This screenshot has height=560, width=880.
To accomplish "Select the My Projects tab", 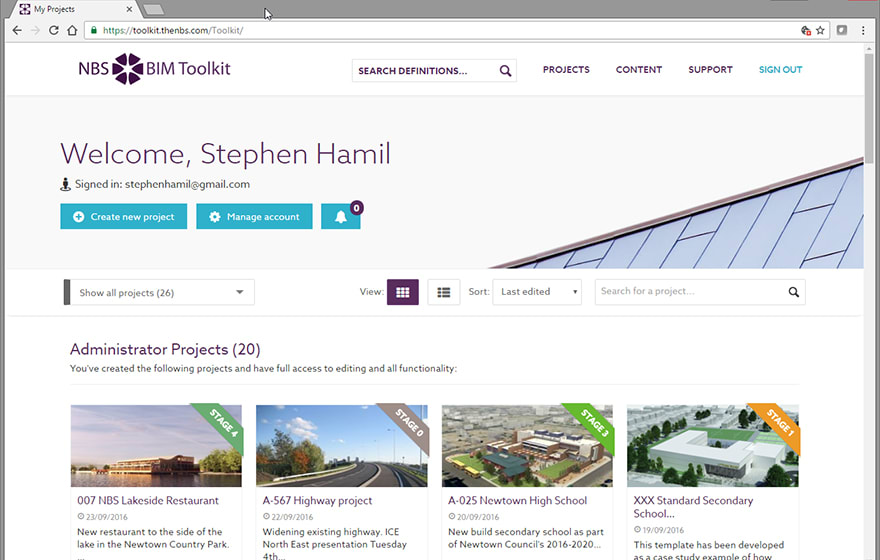I will (73, 9).
